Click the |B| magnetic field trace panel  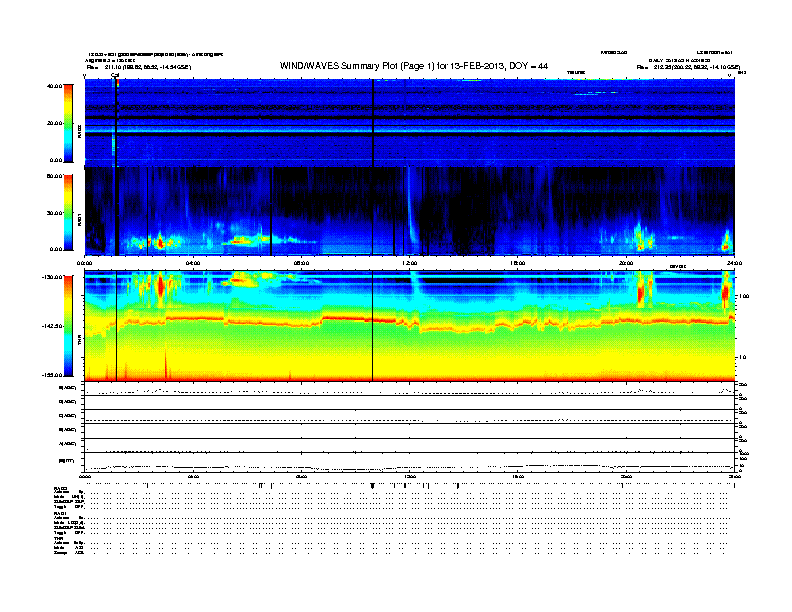click(410, 462)
